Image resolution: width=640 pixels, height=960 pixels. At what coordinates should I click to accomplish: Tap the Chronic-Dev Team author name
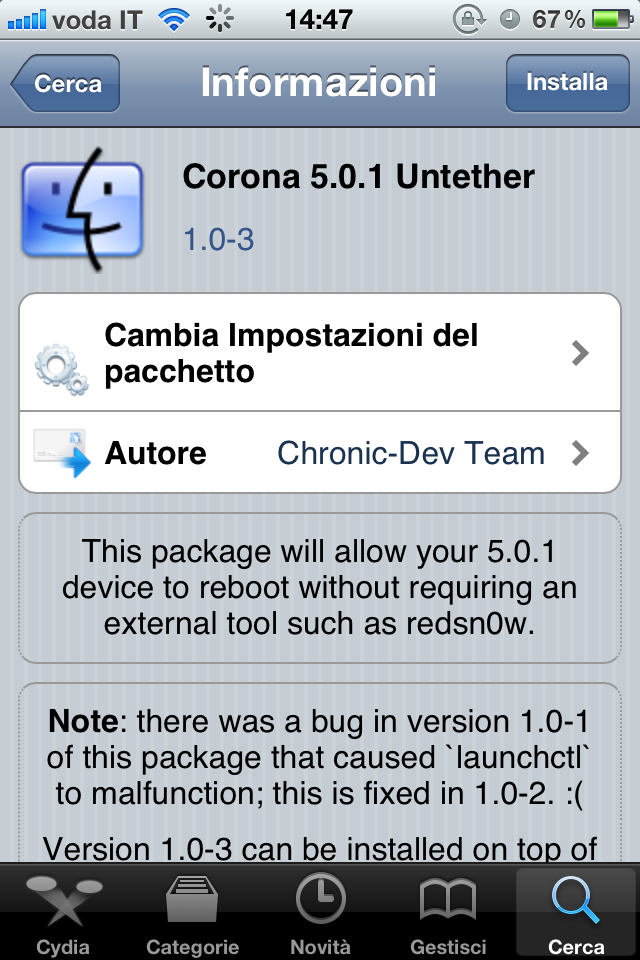(x=411, y=453)
